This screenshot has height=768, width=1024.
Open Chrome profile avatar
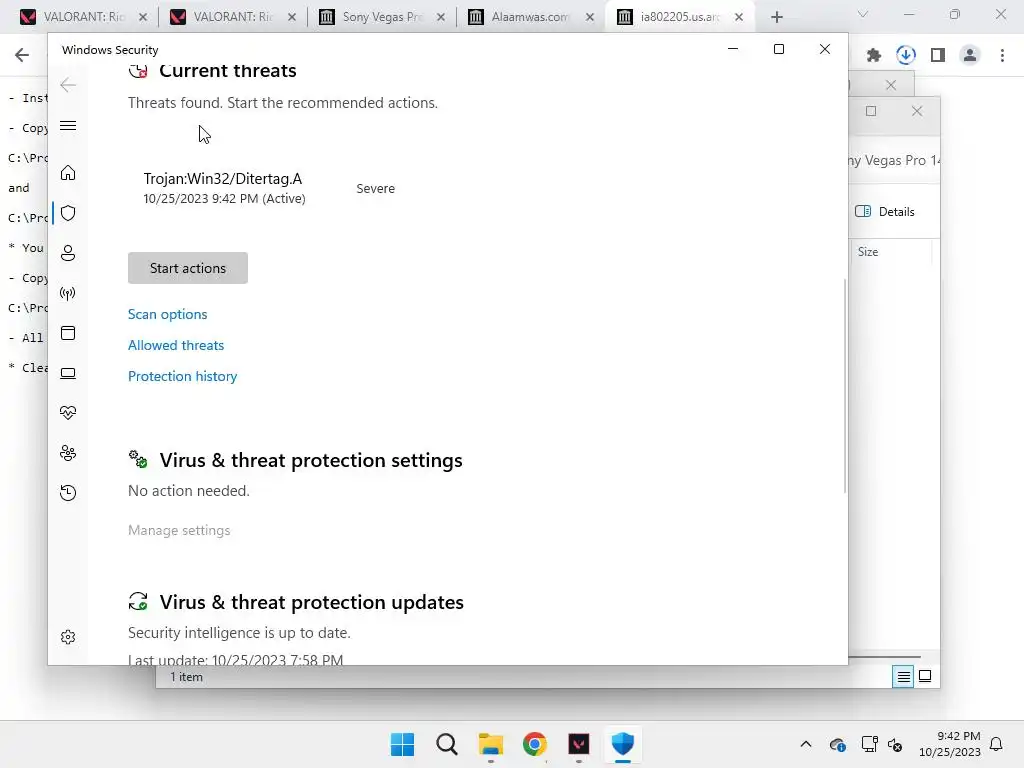(x=970, y=56)
